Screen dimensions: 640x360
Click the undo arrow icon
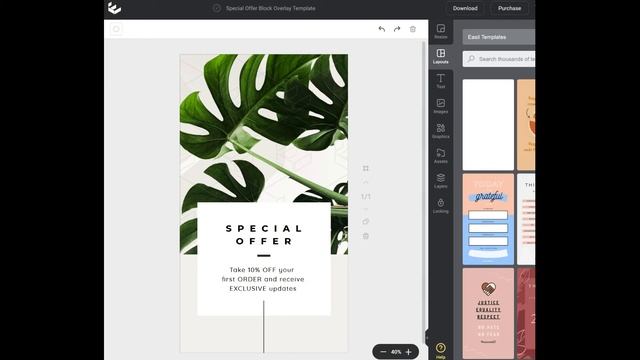coord(382,29)
